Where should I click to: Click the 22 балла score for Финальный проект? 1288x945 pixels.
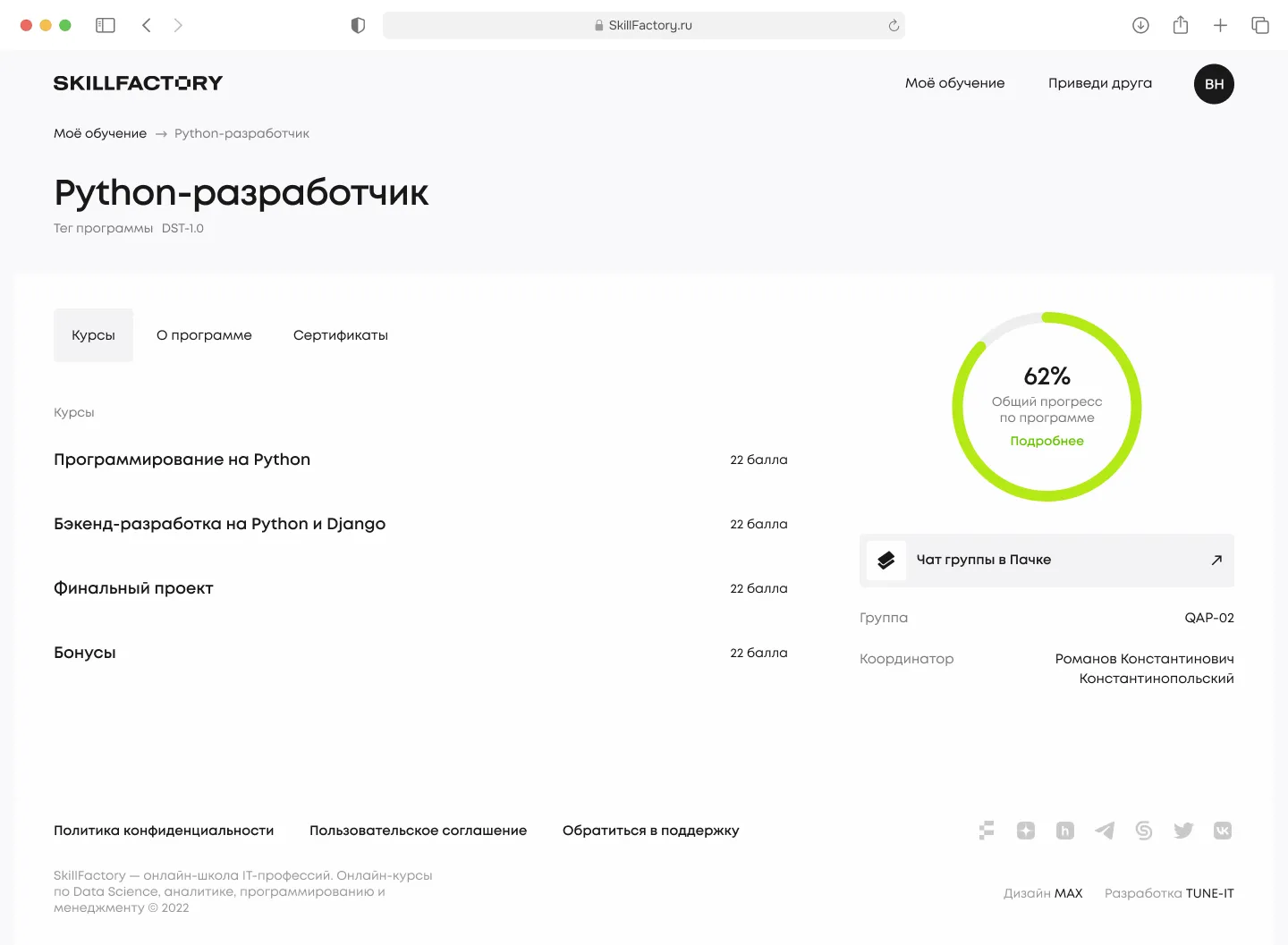click(x=758, y=588)
